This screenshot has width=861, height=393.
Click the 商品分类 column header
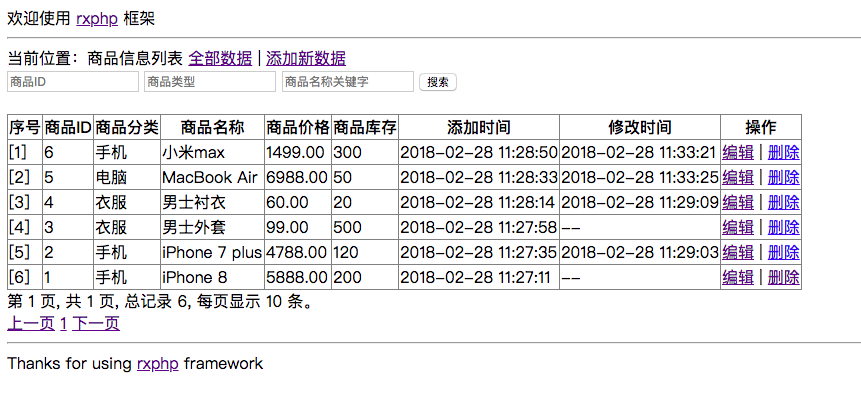click(127, 127)
